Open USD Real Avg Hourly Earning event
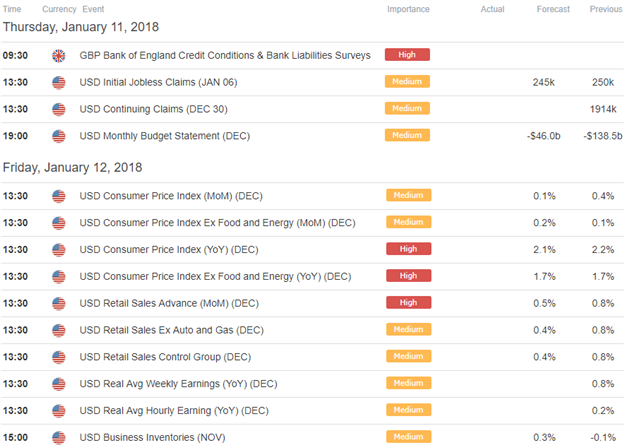Viewport: 624px width, 447px height. [174, 411]
